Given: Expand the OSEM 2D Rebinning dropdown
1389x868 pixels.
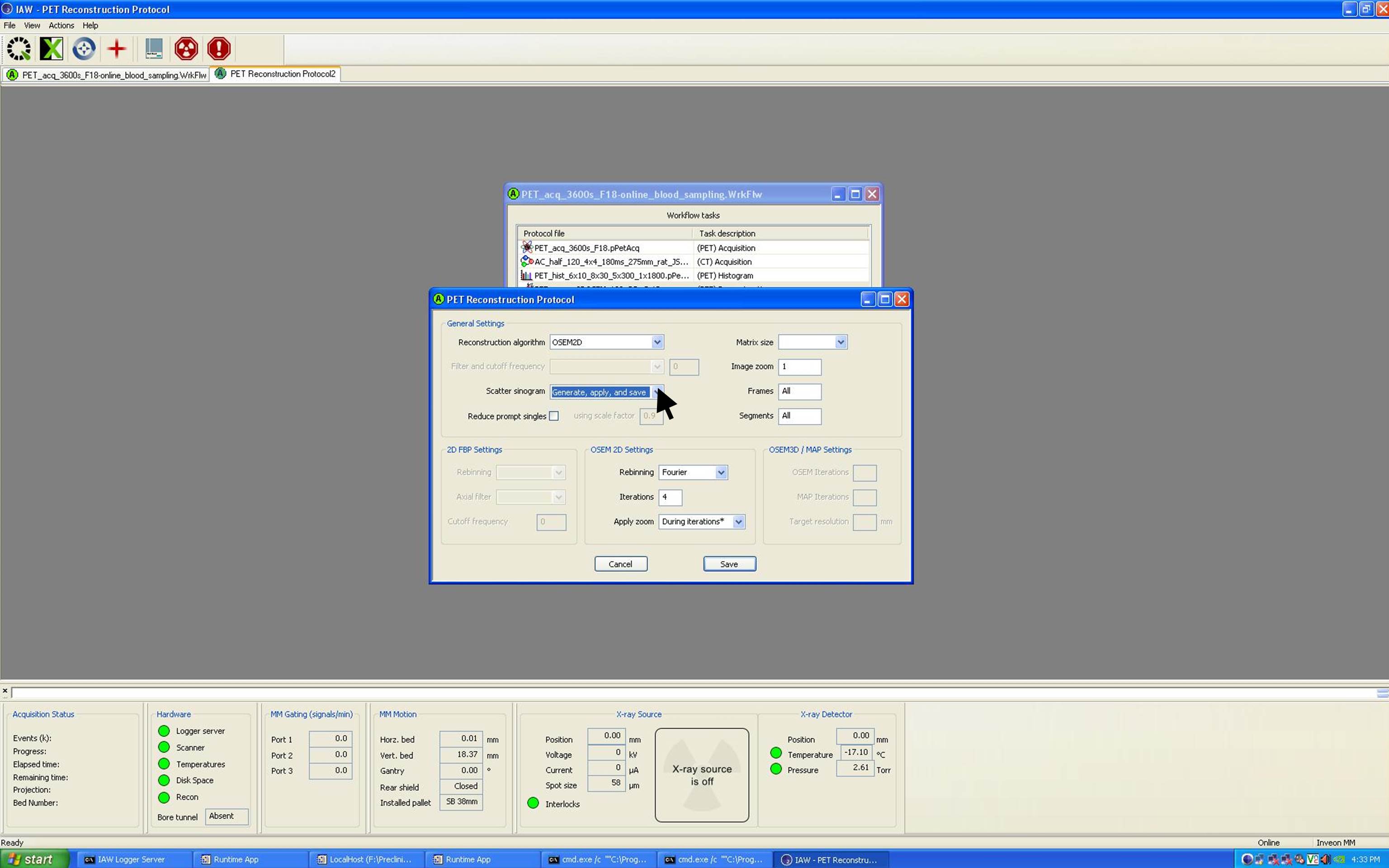Looking at the screenshot, I should 721,472.
